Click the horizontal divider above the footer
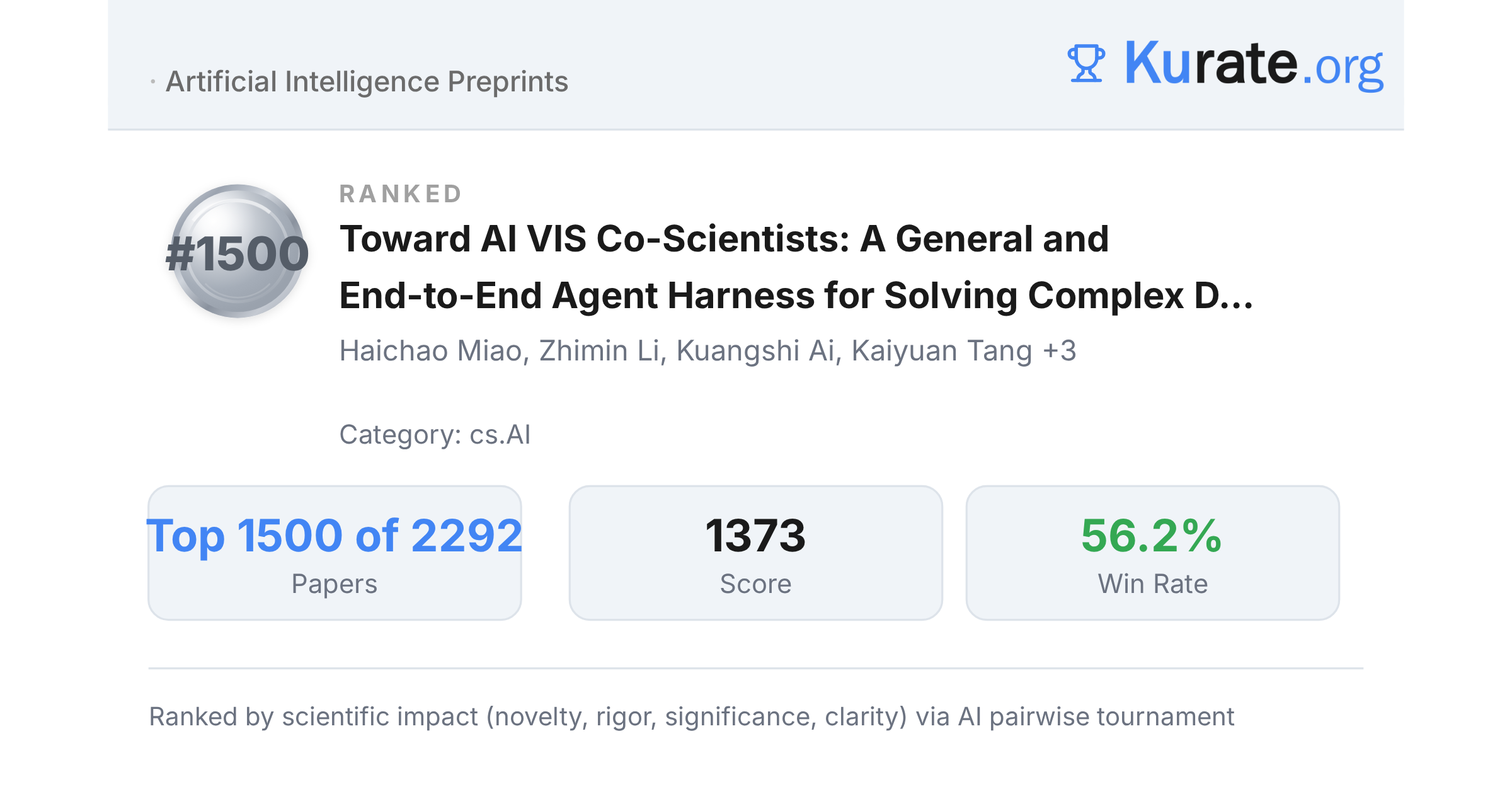 tap(756, 668)
